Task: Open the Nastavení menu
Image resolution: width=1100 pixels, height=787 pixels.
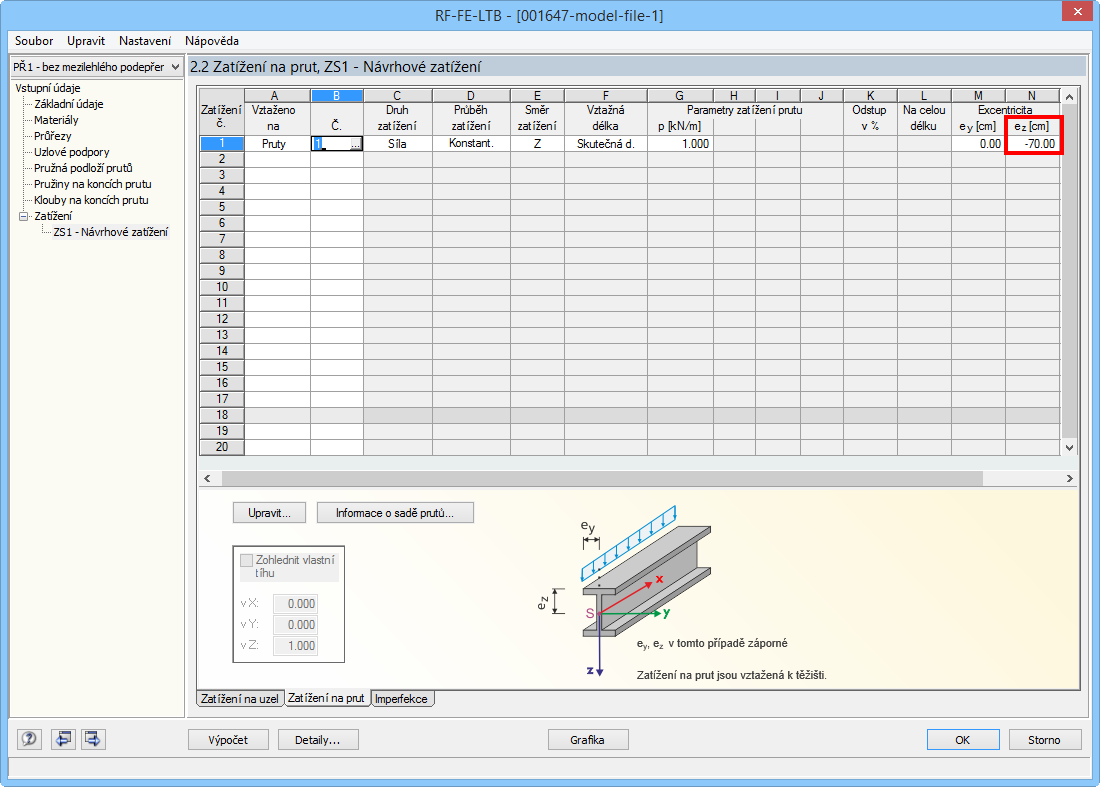Action: (145, 41)
